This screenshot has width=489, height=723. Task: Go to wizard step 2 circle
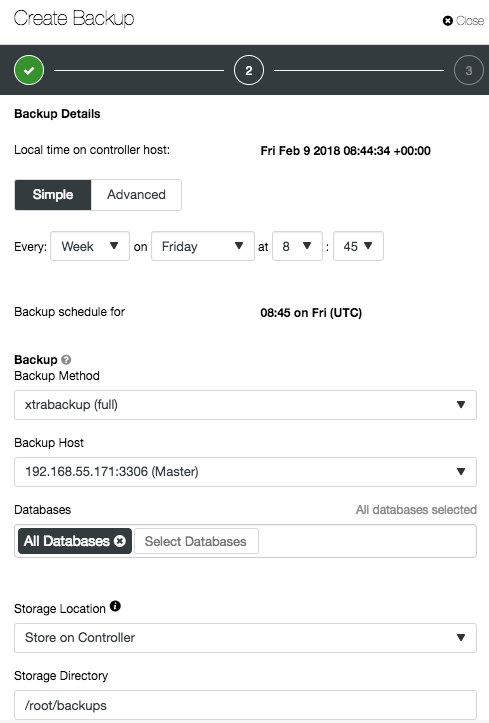[x=249, y=70]
